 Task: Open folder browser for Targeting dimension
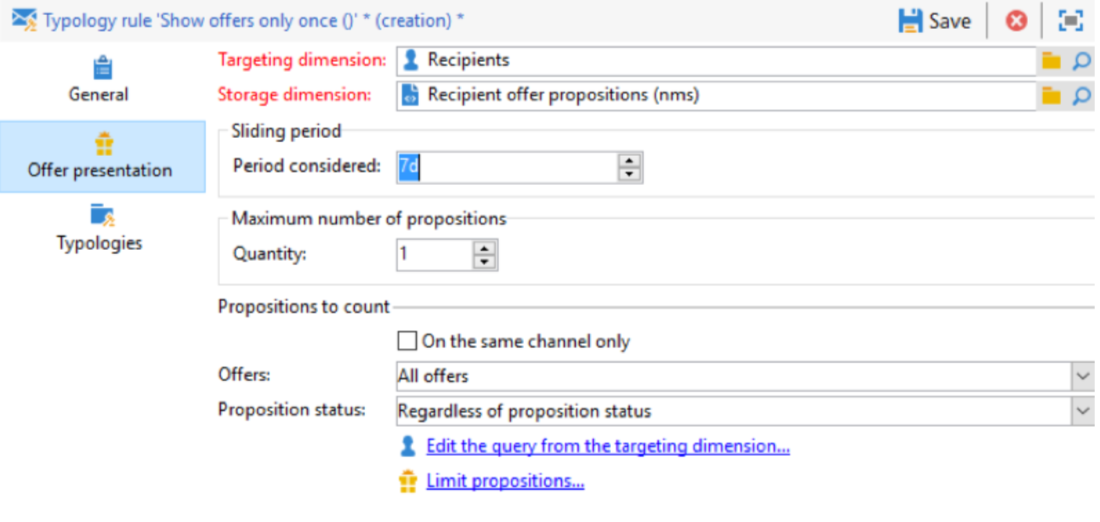coord(1051,61)
